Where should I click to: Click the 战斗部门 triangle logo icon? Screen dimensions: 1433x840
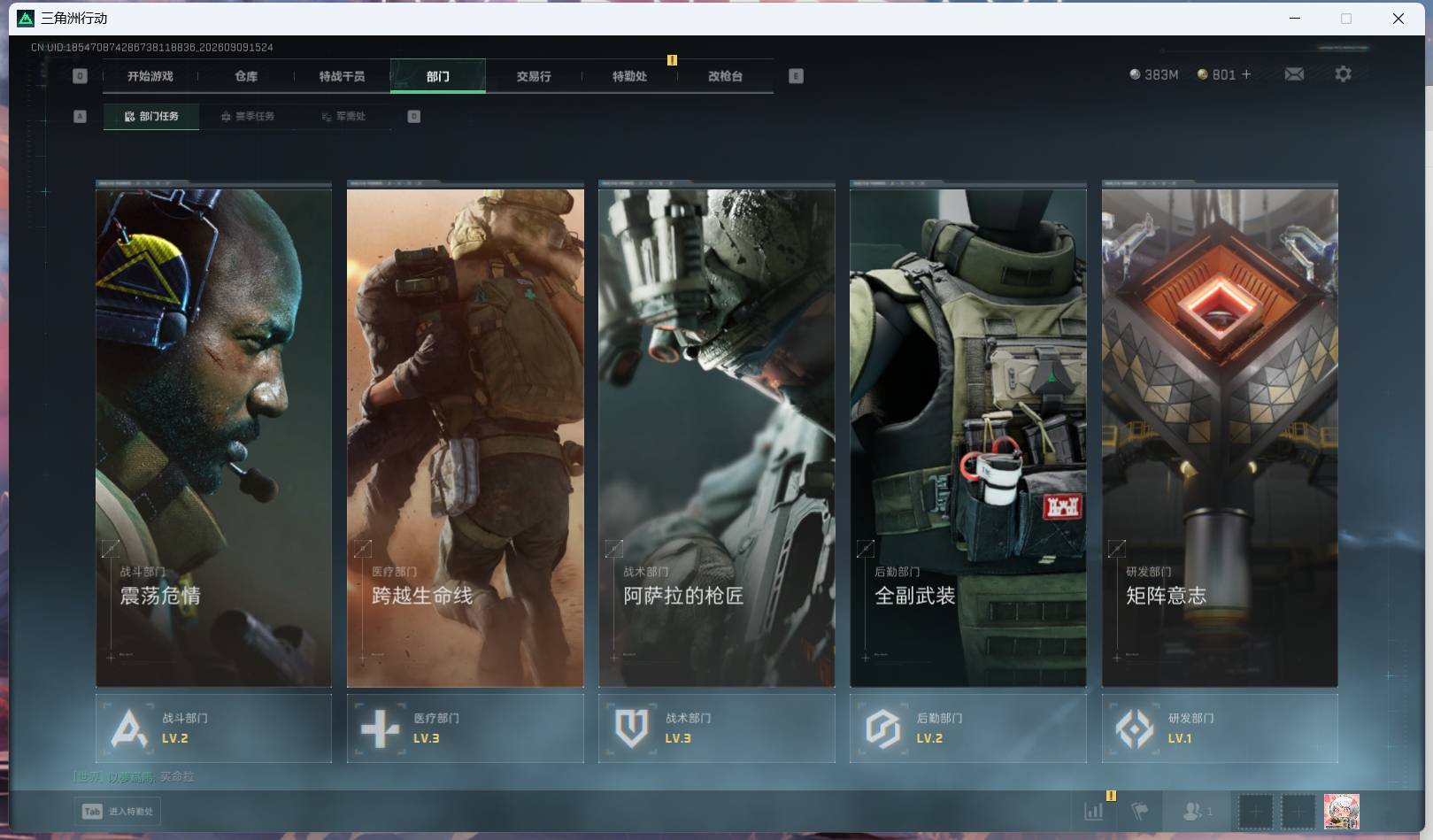(129, 729)
